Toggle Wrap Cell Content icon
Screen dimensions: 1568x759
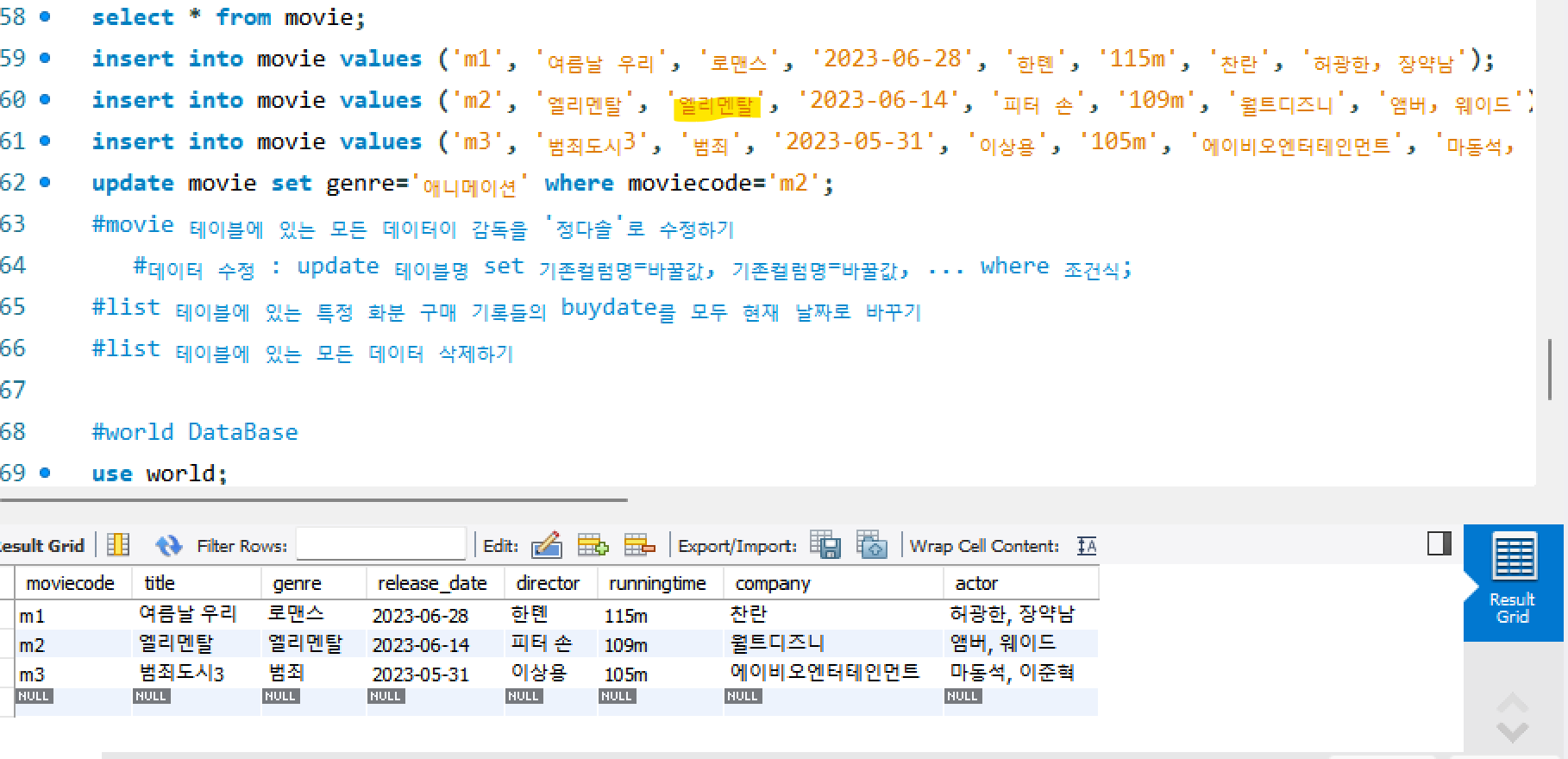click(x=1087, y=545)
